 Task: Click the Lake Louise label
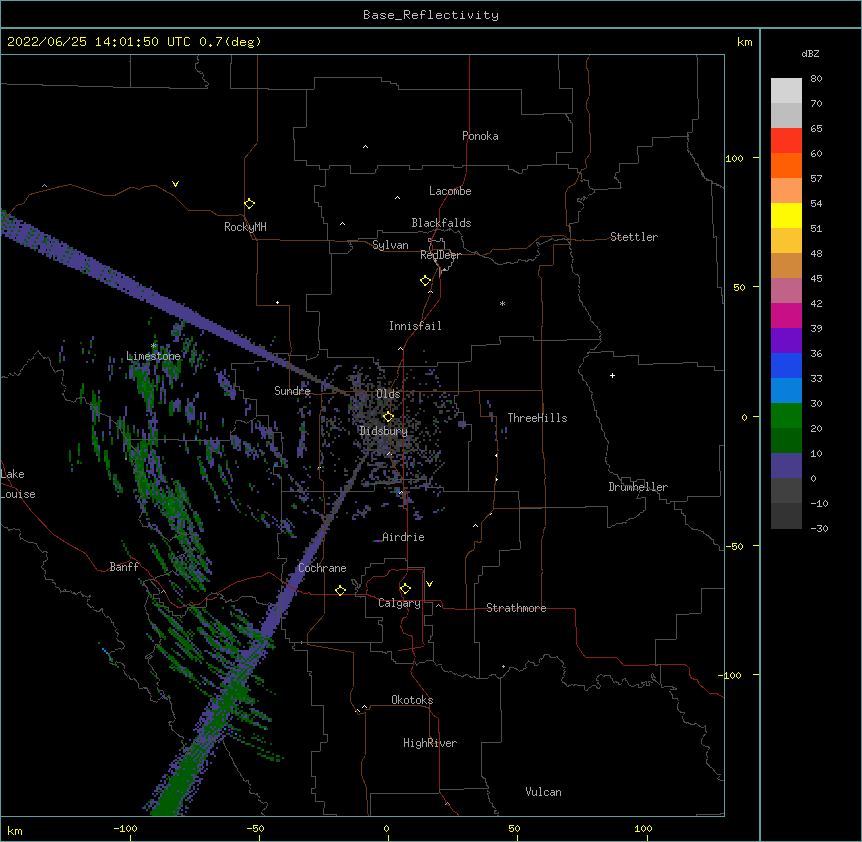[16, 484]
